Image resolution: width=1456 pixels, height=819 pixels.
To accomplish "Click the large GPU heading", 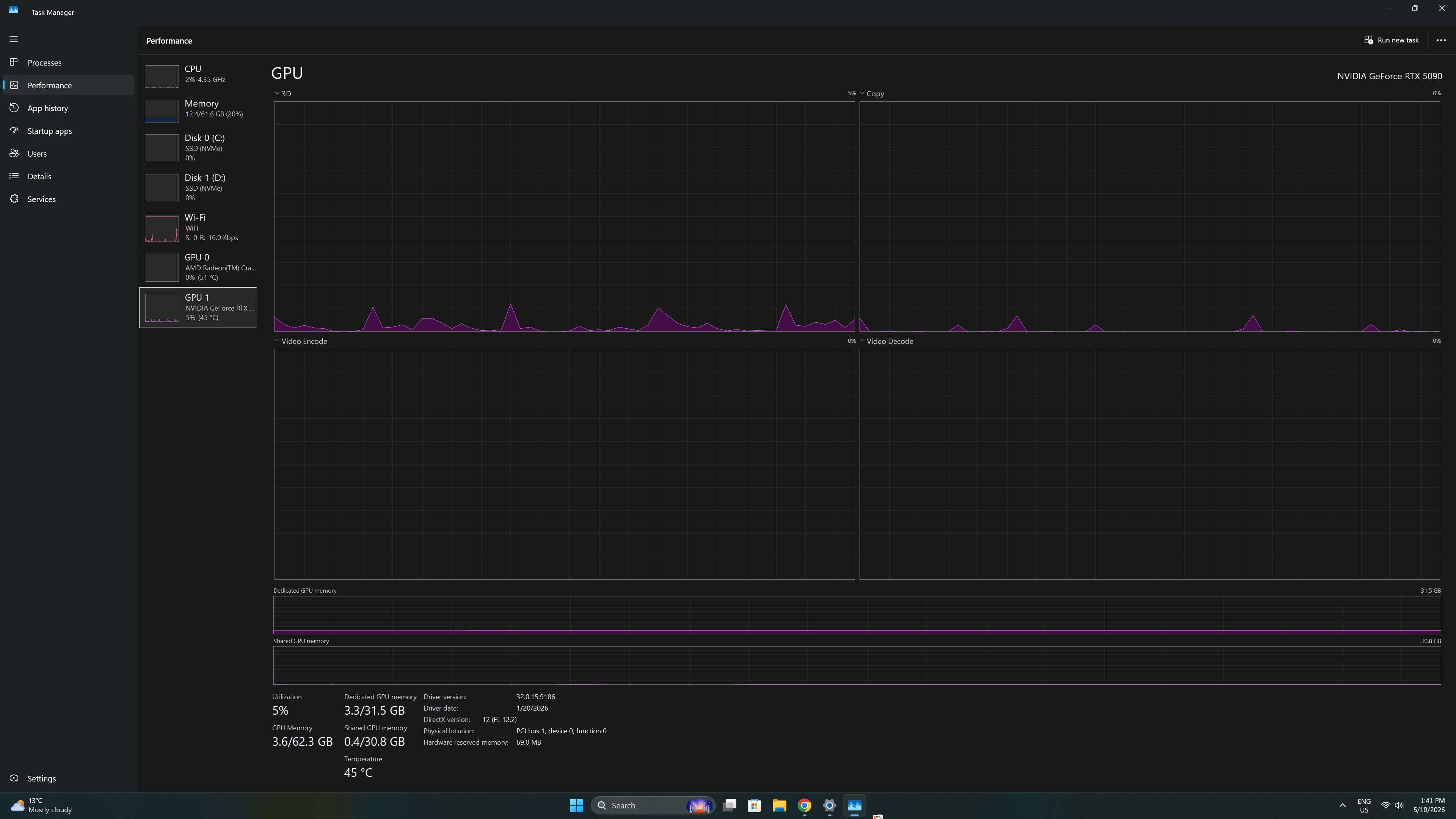I will click(287, 73).
